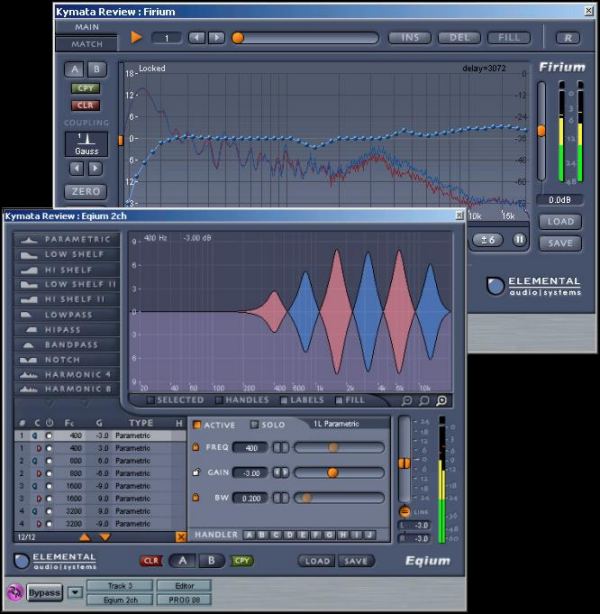
Task: Toggle the BW lock icon
Action: [196, 497]
